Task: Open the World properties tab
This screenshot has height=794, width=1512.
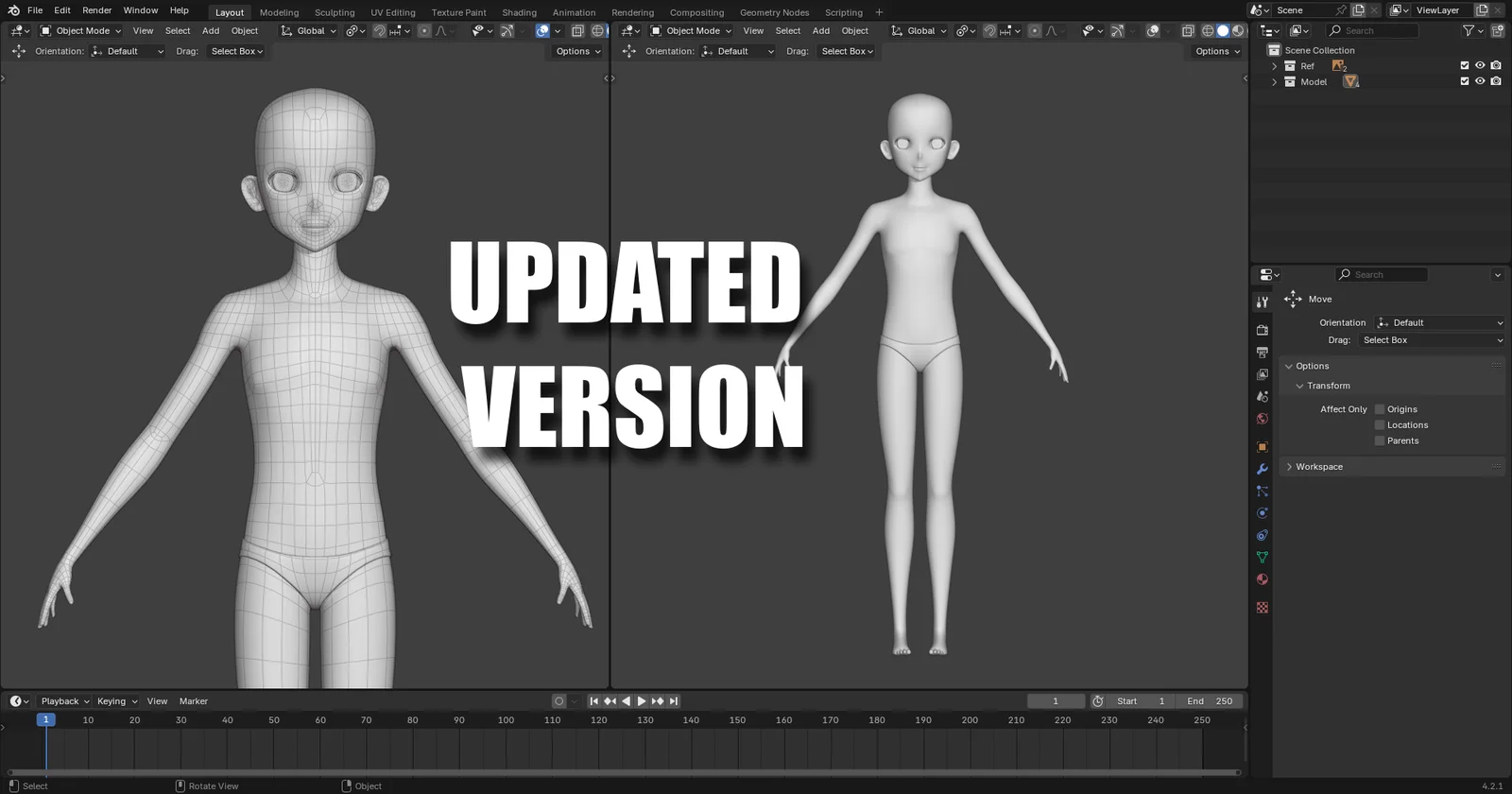Action: 1262,419
